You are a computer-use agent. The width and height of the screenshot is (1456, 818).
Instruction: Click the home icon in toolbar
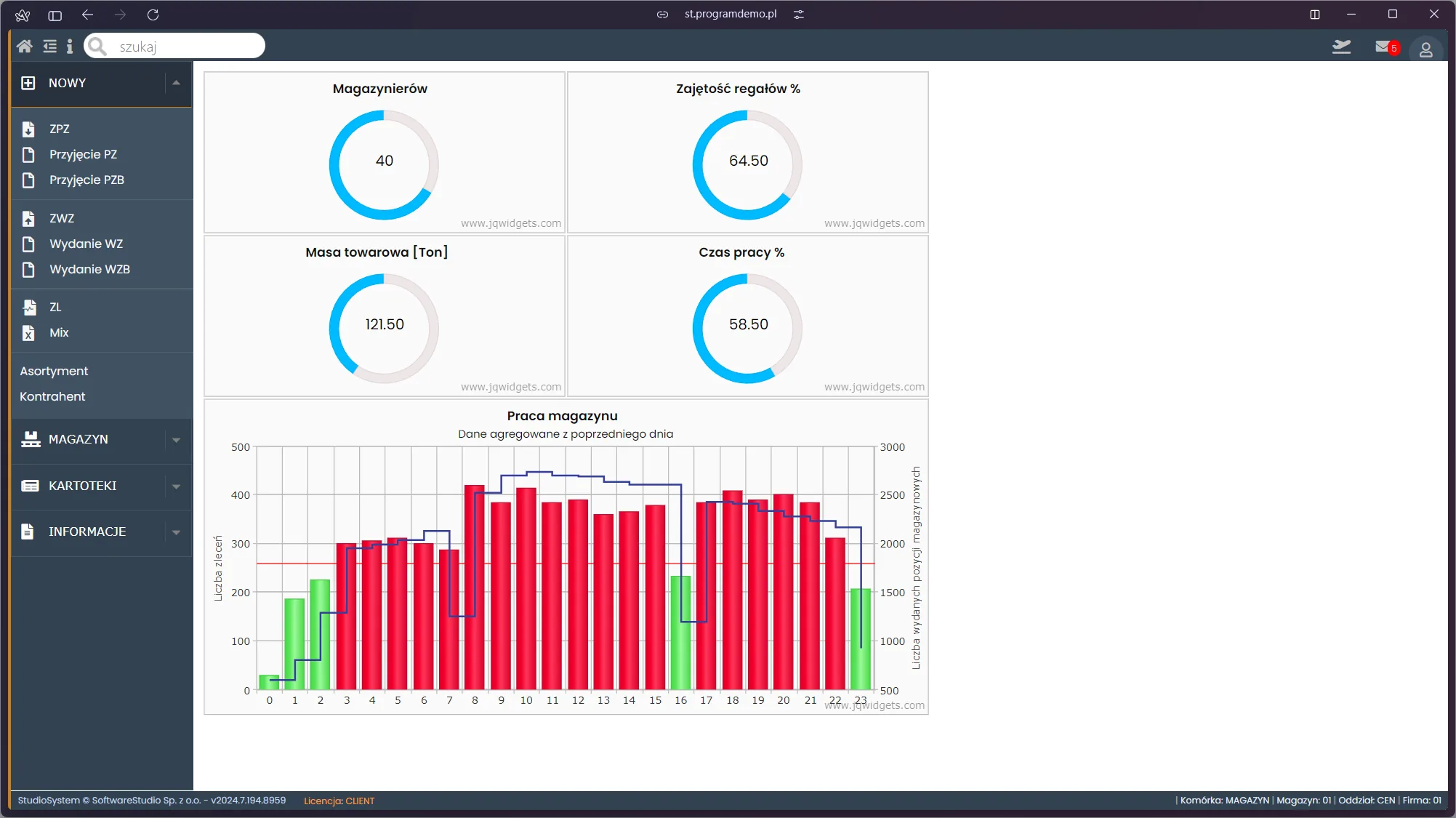click(x=24, y=47)
